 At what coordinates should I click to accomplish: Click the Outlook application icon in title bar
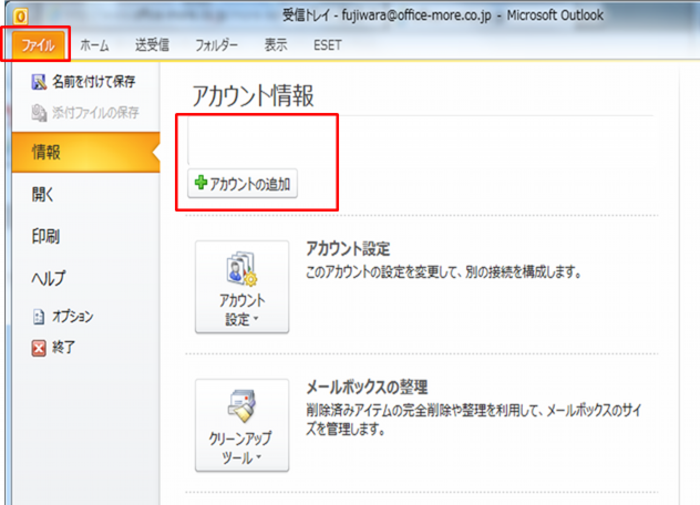click(20, 17)
